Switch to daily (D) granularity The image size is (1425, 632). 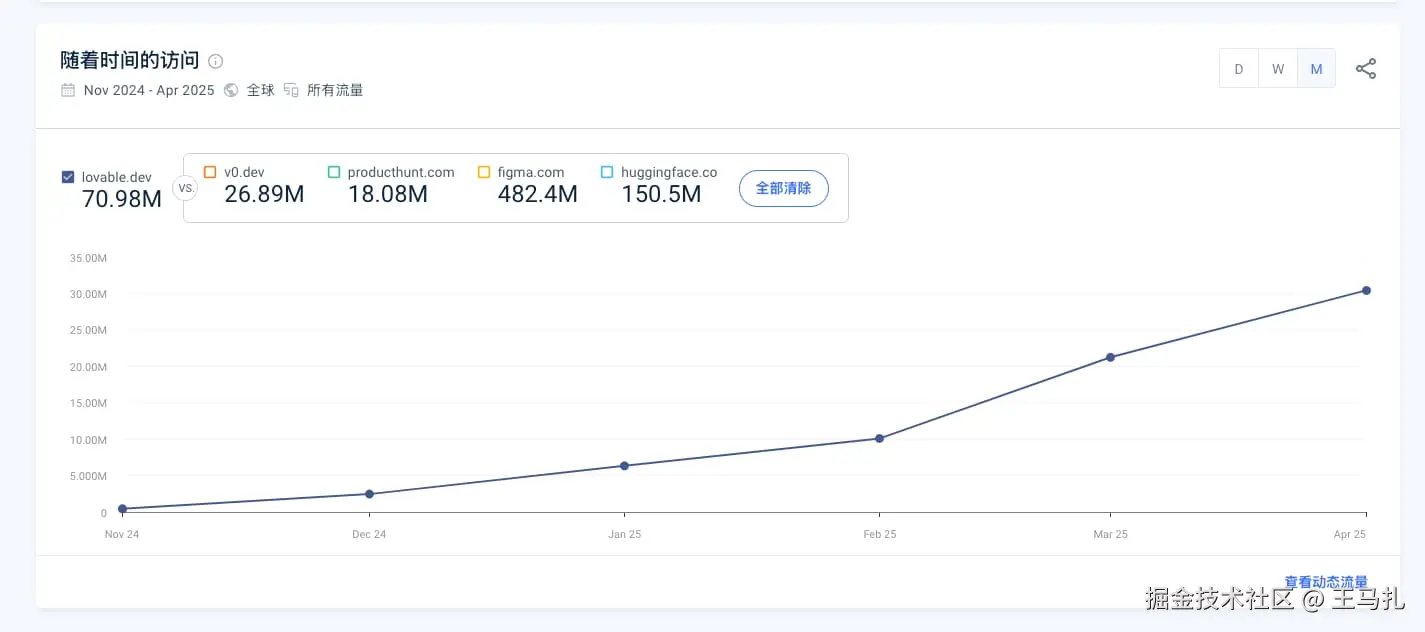click(1239, 69)
